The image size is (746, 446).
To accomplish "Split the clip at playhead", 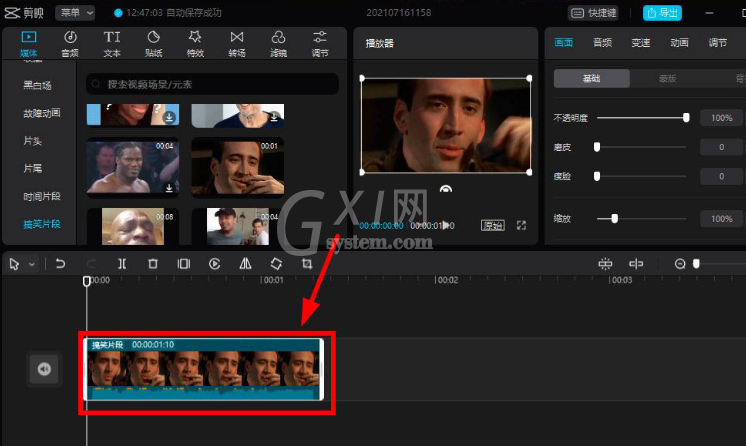I will pyautogui.click(x=122, y=264).
